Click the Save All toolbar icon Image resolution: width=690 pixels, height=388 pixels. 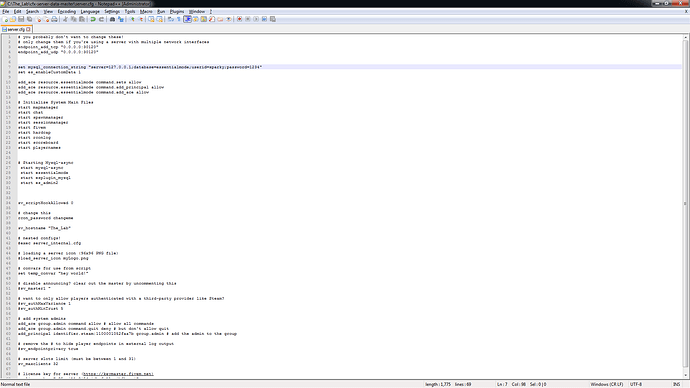[29, 19]
